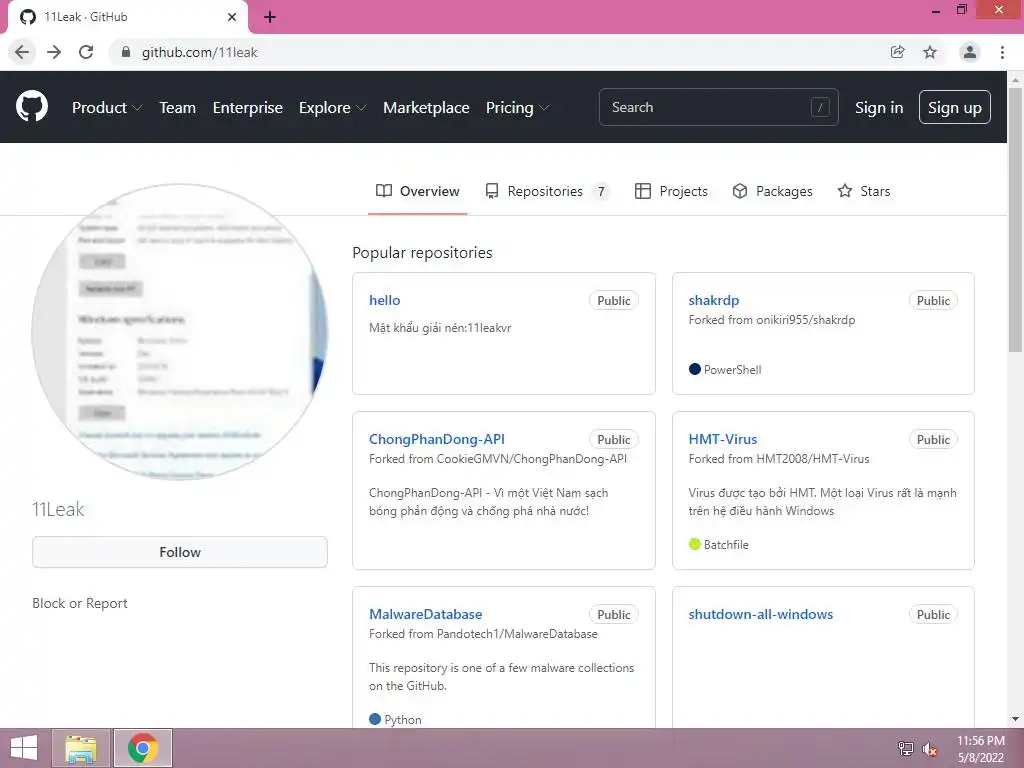
Task: Click the network tray icon
Action: [906, 749]
